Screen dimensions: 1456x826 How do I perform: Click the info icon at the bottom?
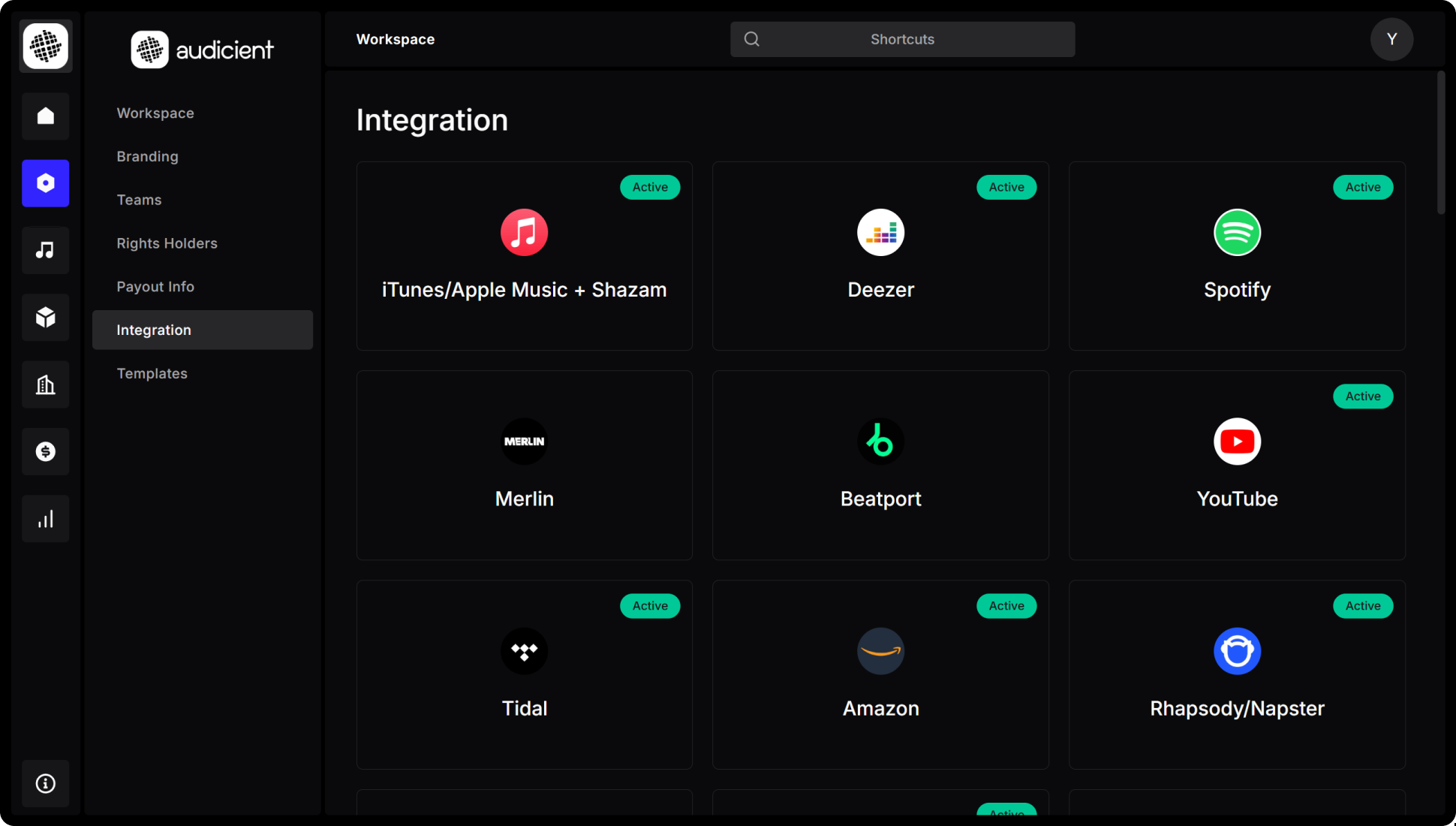(45, 783)
